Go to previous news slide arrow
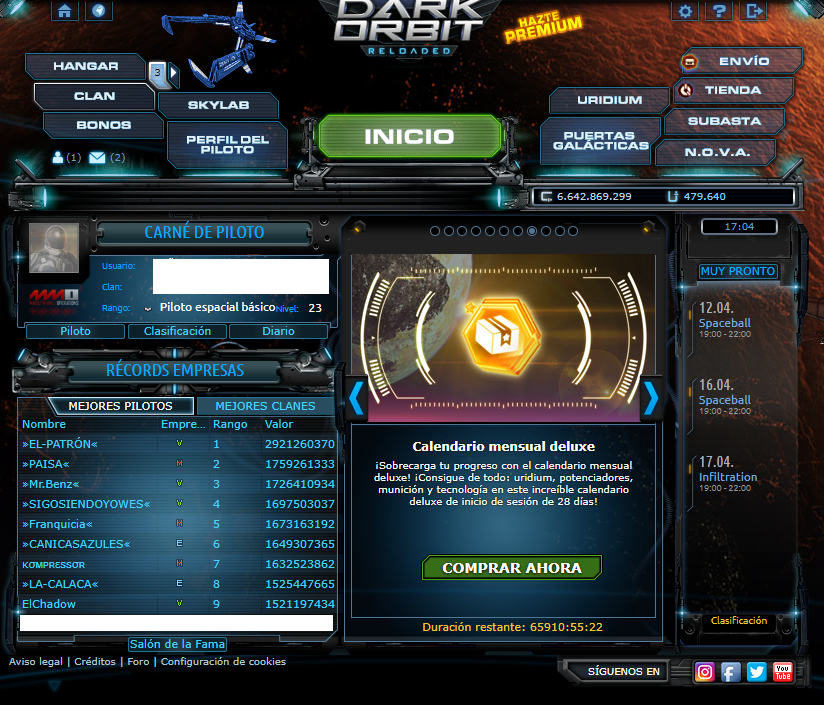The height and width of the screenshot is (705, 824). click(356, 398)
